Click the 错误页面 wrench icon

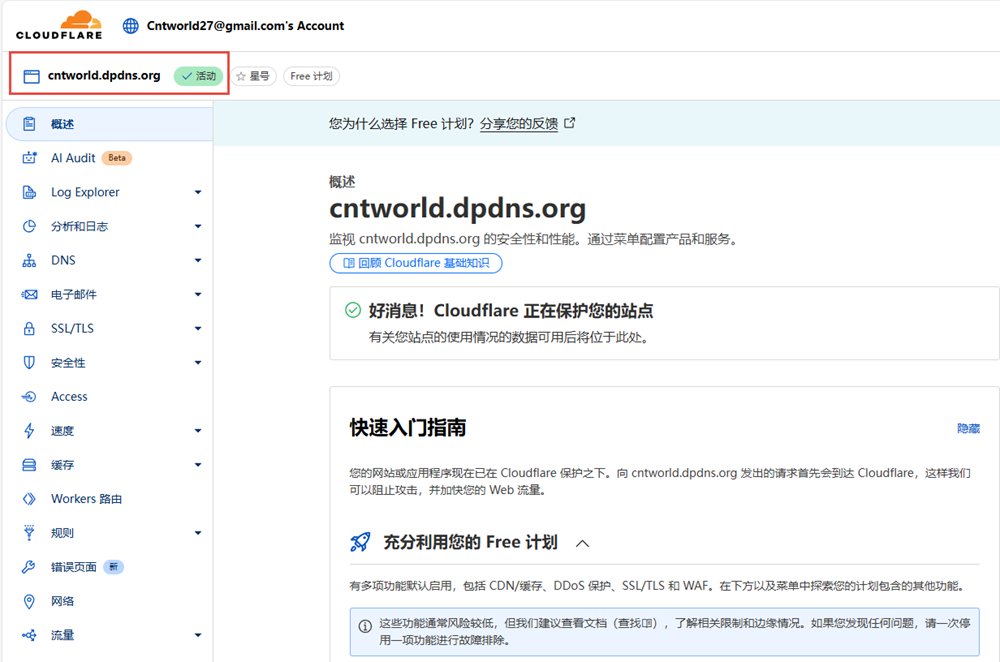pos(29,567)
